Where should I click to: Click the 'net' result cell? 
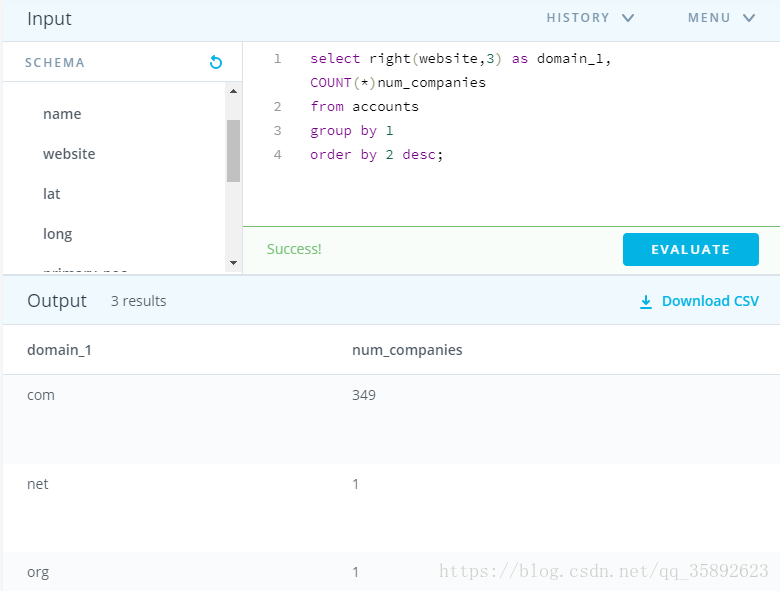click(37, 484)
